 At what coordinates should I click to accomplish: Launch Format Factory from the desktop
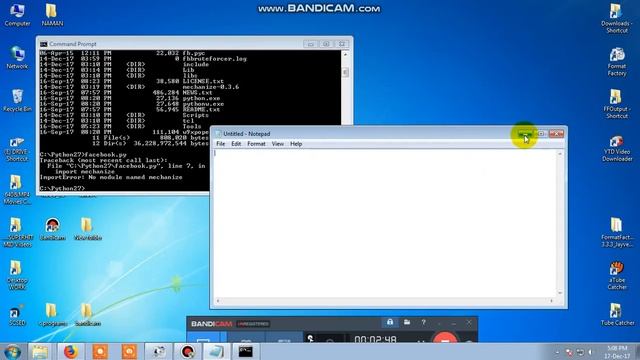[617, 61]
